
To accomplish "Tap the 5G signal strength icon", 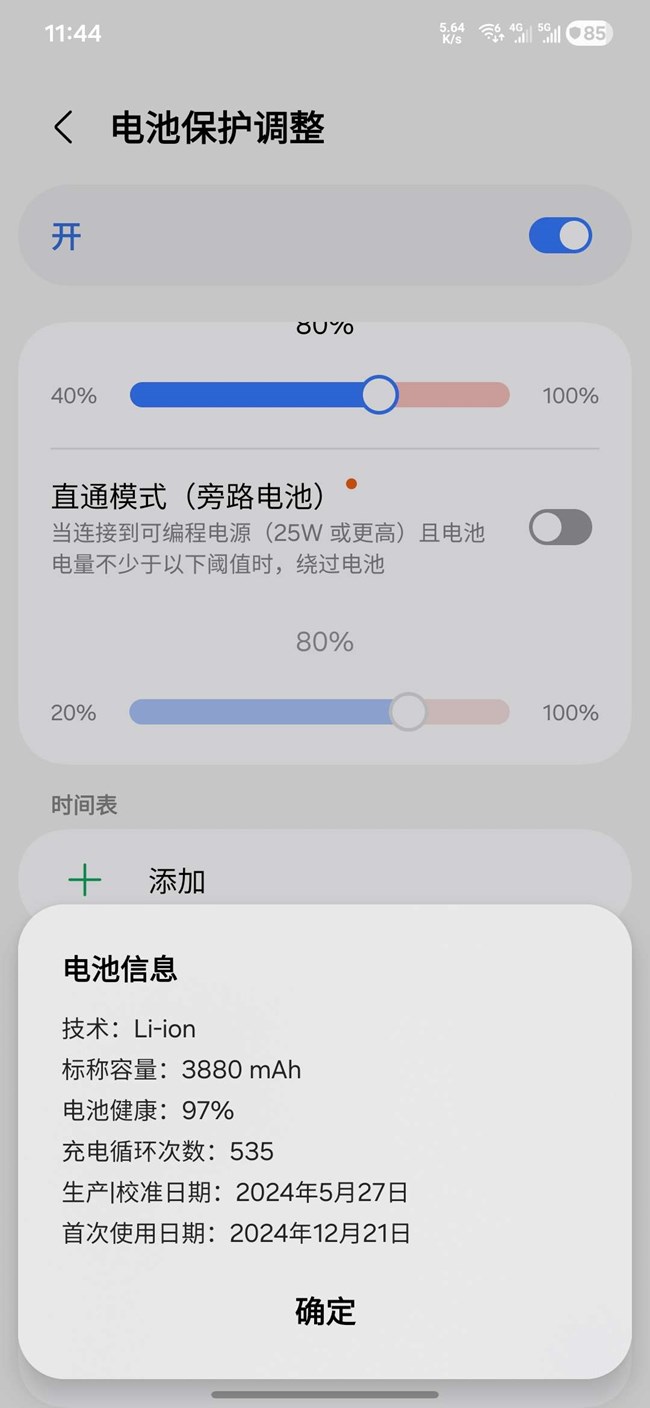I will (549, 32).
